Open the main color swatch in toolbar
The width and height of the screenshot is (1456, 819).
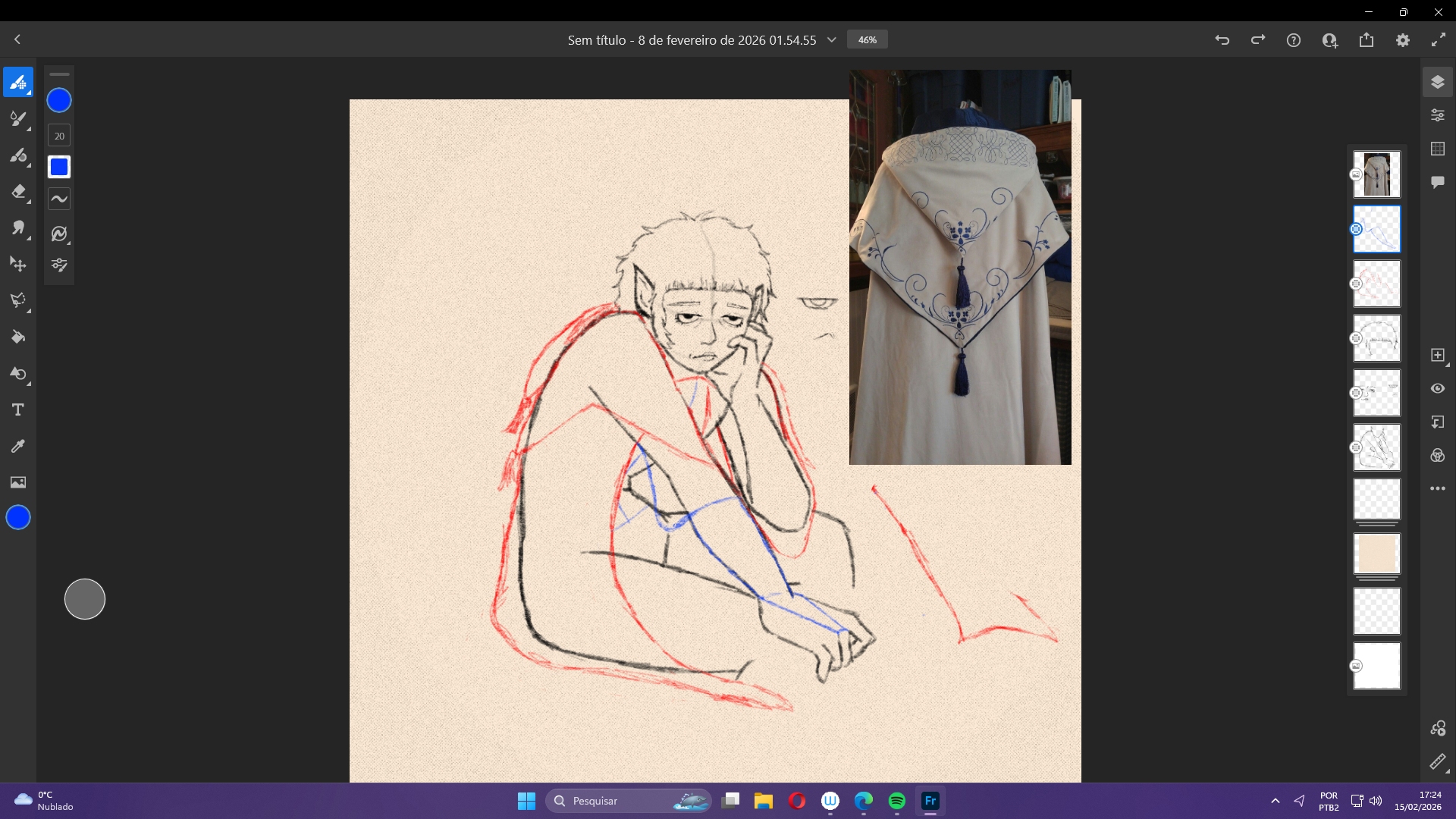tap(18, 517)
